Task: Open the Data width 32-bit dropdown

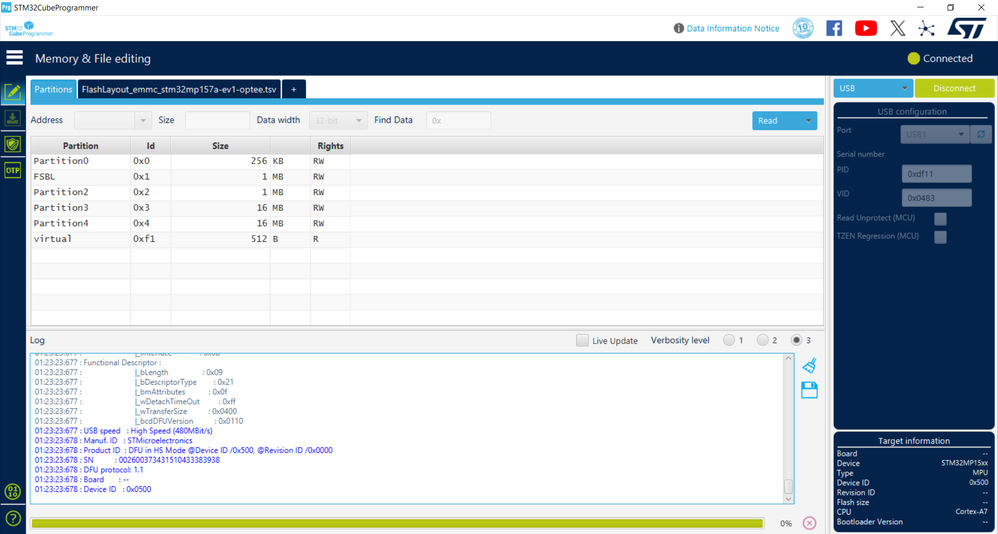Action: 338,120
